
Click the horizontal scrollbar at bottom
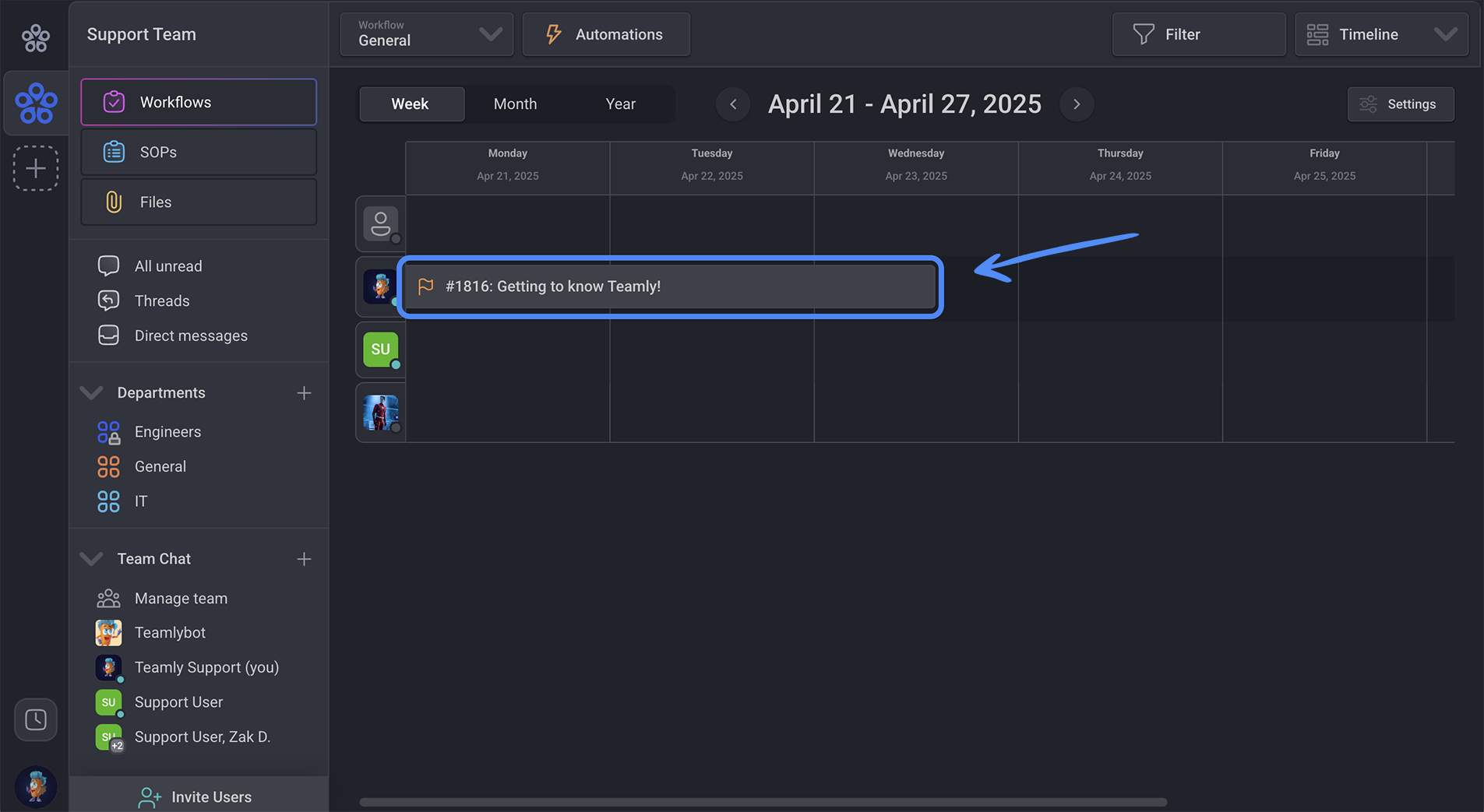click(763, 802)
